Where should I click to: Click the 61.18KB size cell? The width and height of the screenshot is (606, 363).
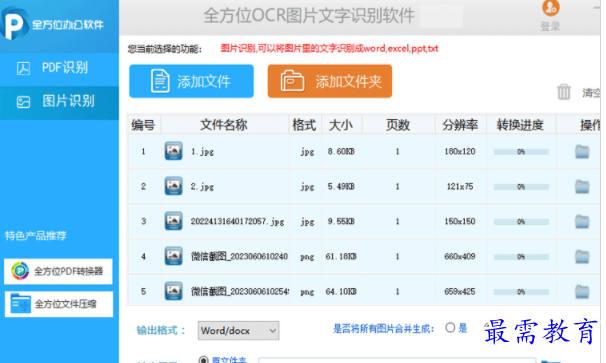coord(341,256)
